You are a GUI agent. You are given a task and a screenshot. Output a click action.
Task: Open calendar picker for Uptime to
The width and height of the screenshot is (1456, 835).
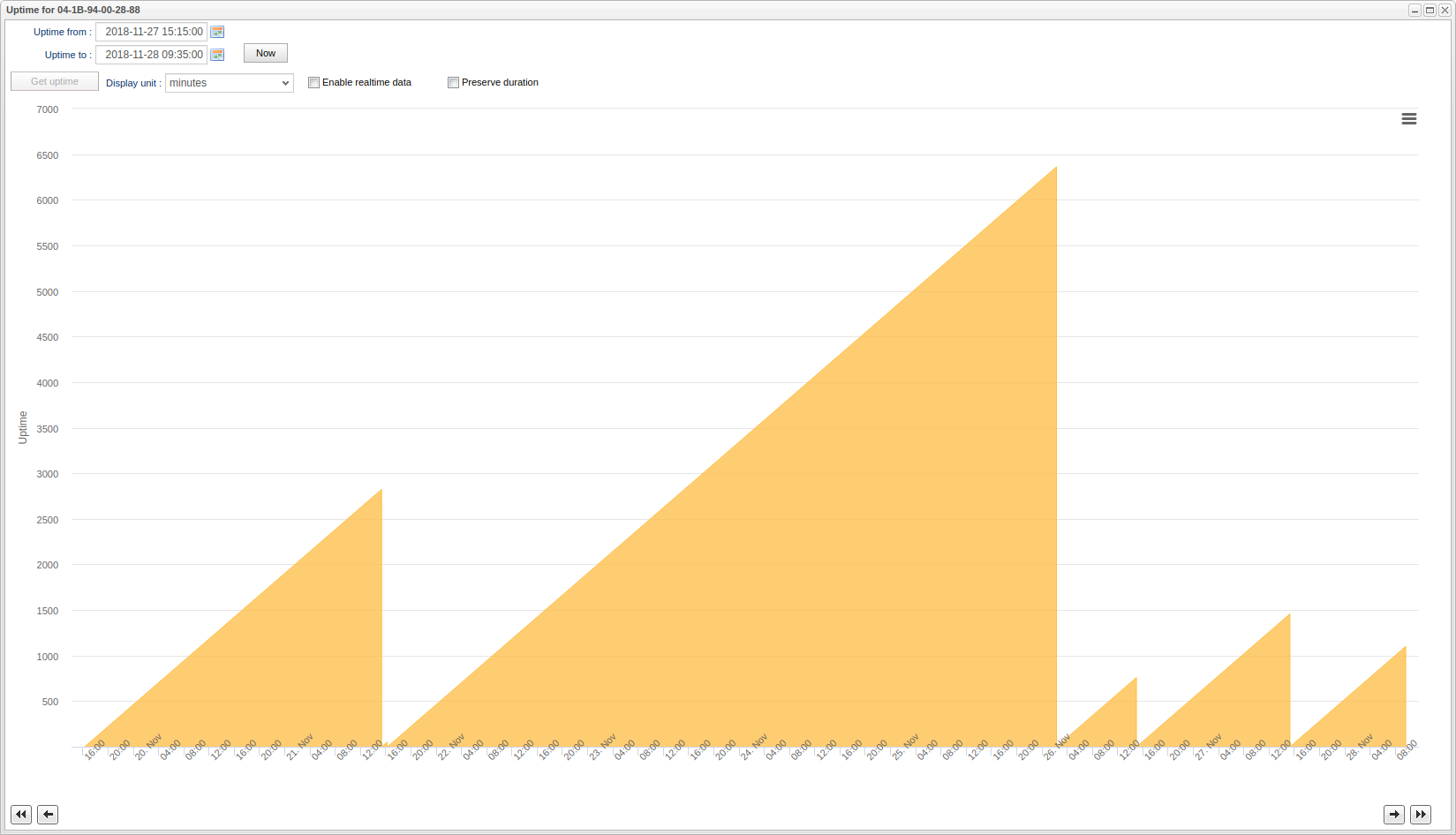coord(217,55)
